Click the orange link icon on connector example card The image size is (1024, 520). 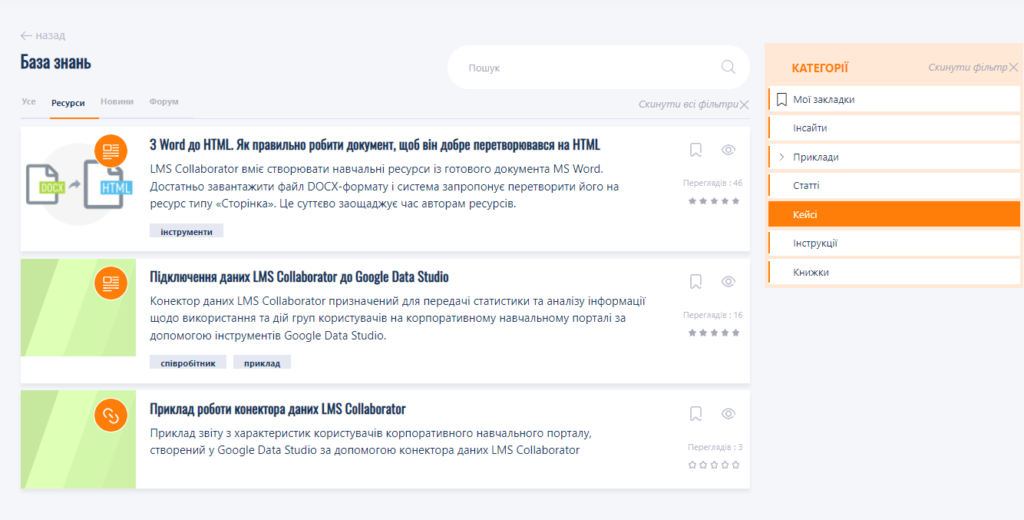coord(111,415)
